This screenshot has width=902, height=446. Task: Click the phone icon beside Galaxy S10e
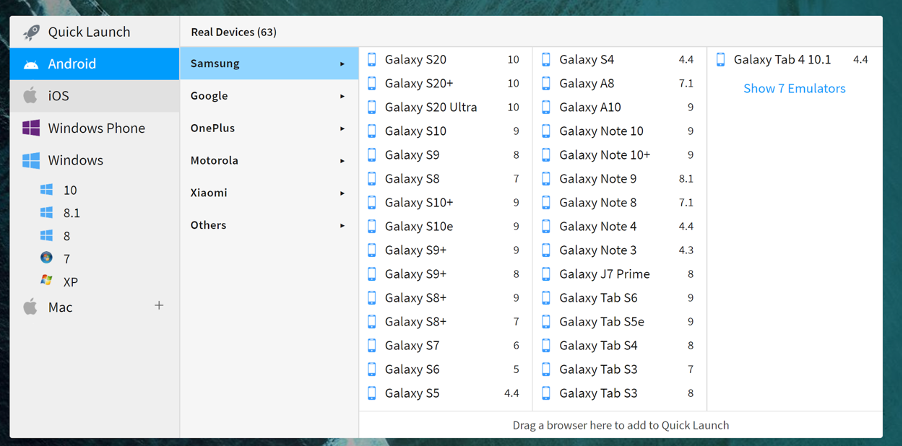tap(372, 226)
